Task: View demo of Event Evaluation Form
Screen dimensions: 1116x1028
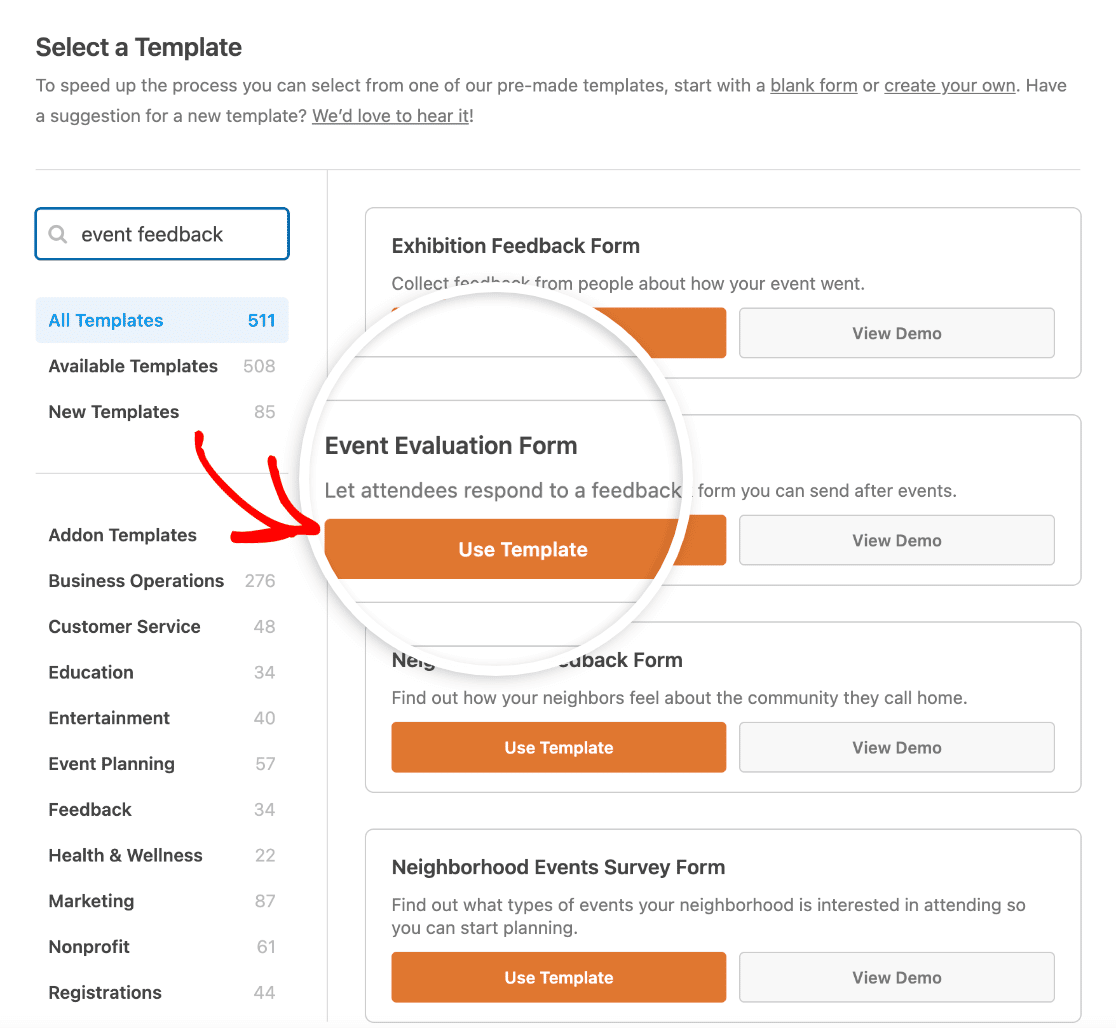Action: [897, 540]
